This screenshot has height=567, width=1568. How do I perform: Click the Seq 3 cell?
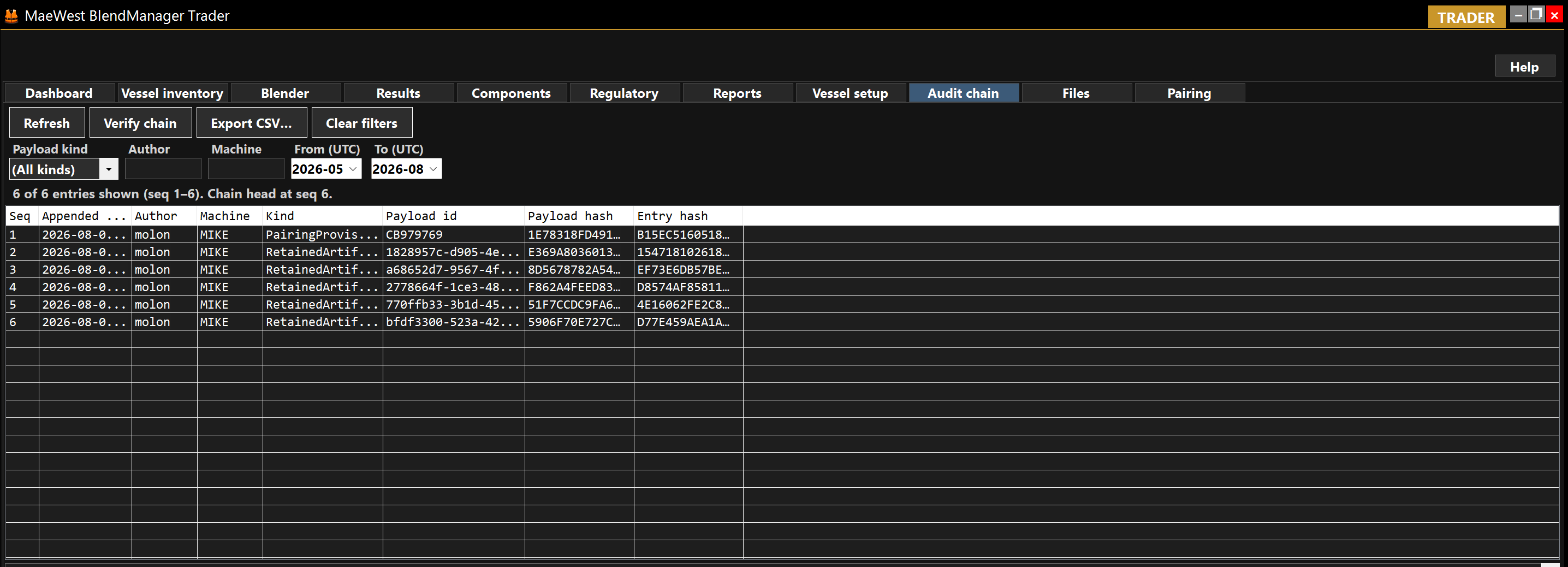point(22,269)
